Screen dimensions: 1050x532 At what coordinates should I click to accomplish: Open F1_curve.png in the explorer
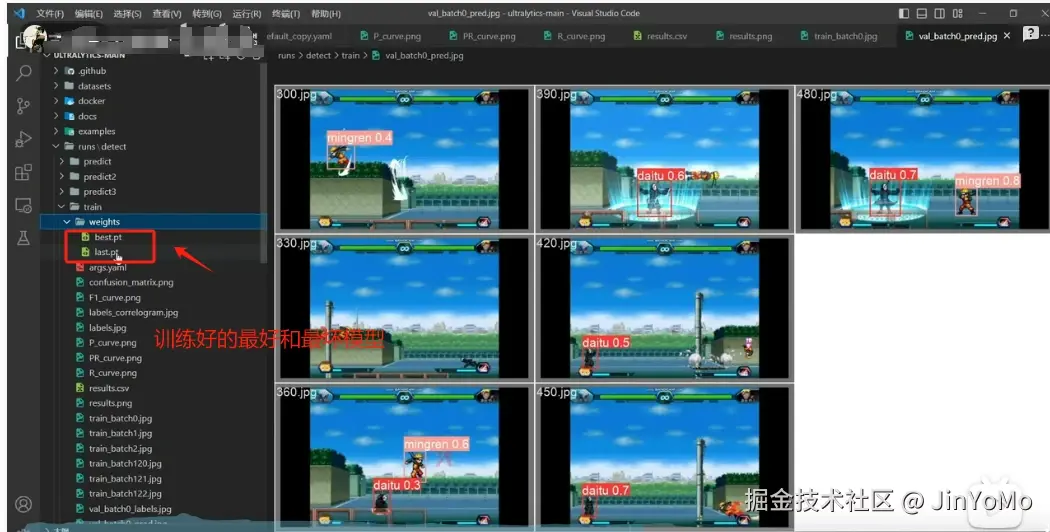click(115, 297)
